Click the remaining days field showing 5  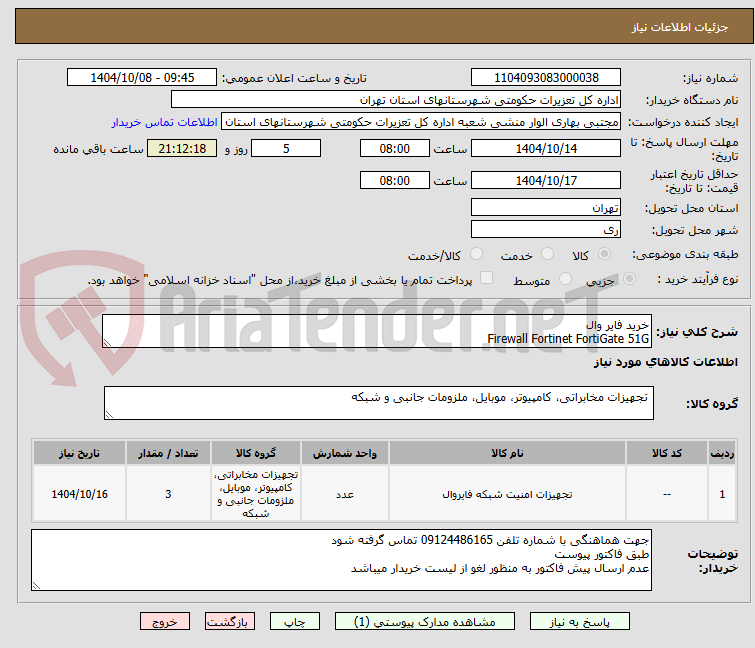click(x=286, y=148)
